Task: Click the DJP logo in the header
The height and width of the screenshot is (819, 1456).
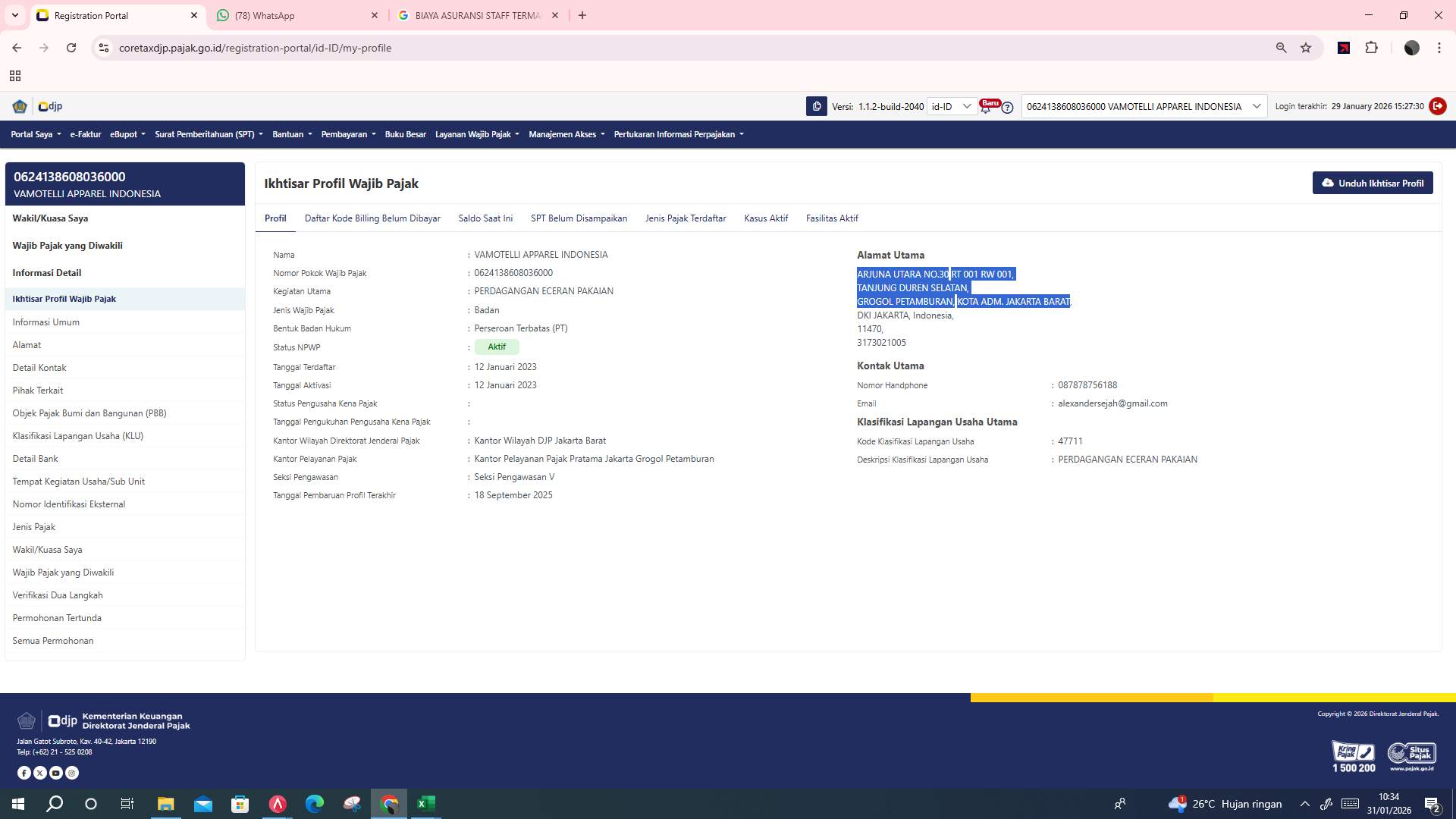Action: [50, 106]
